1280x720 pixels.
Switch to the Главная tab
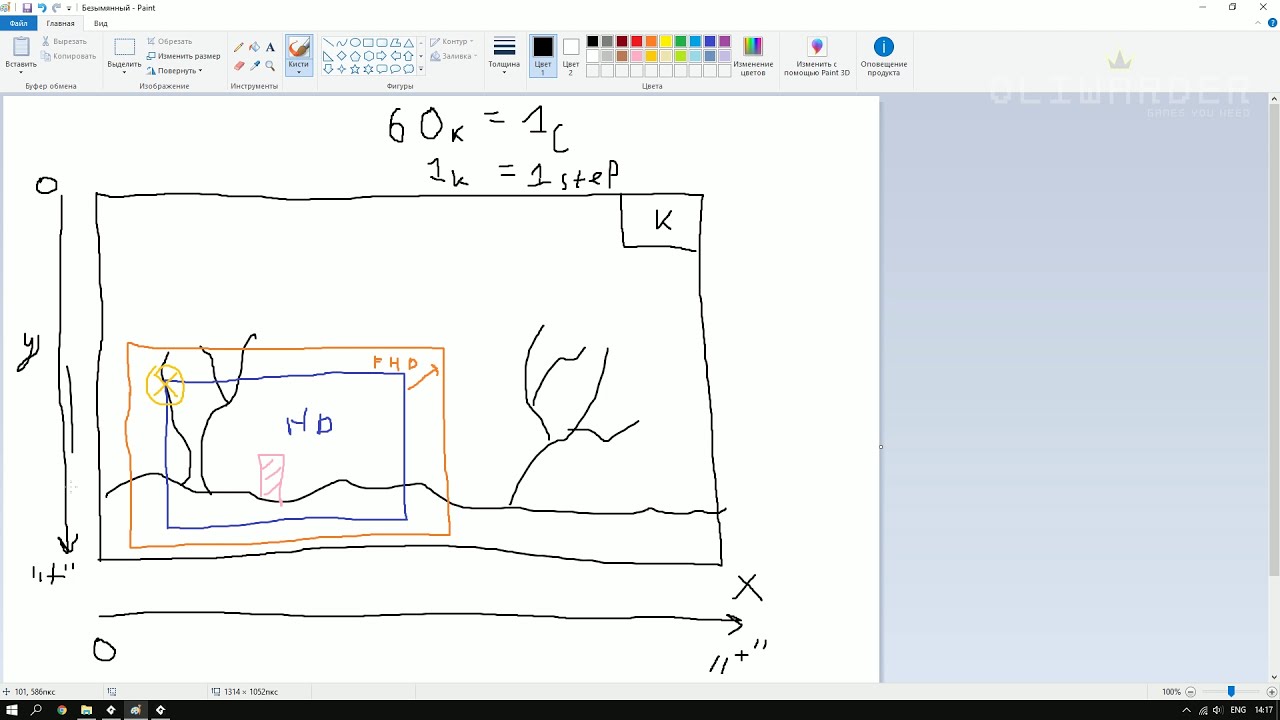pos(60,23)
